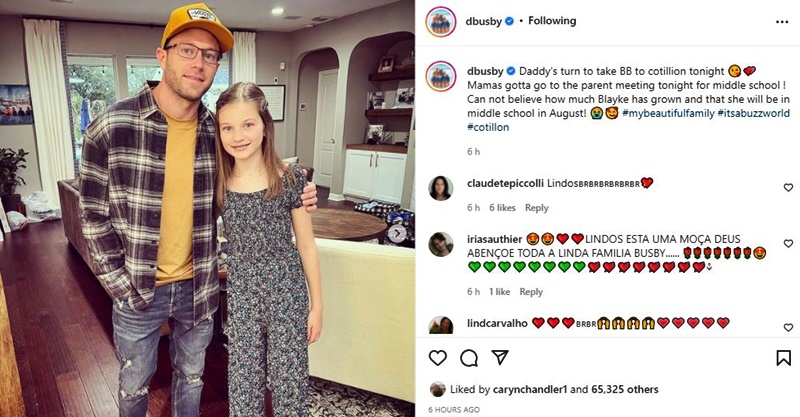Go to the next photo using the carousel arrow
This screenshot has width=800, height=417.
coord(397,233)
